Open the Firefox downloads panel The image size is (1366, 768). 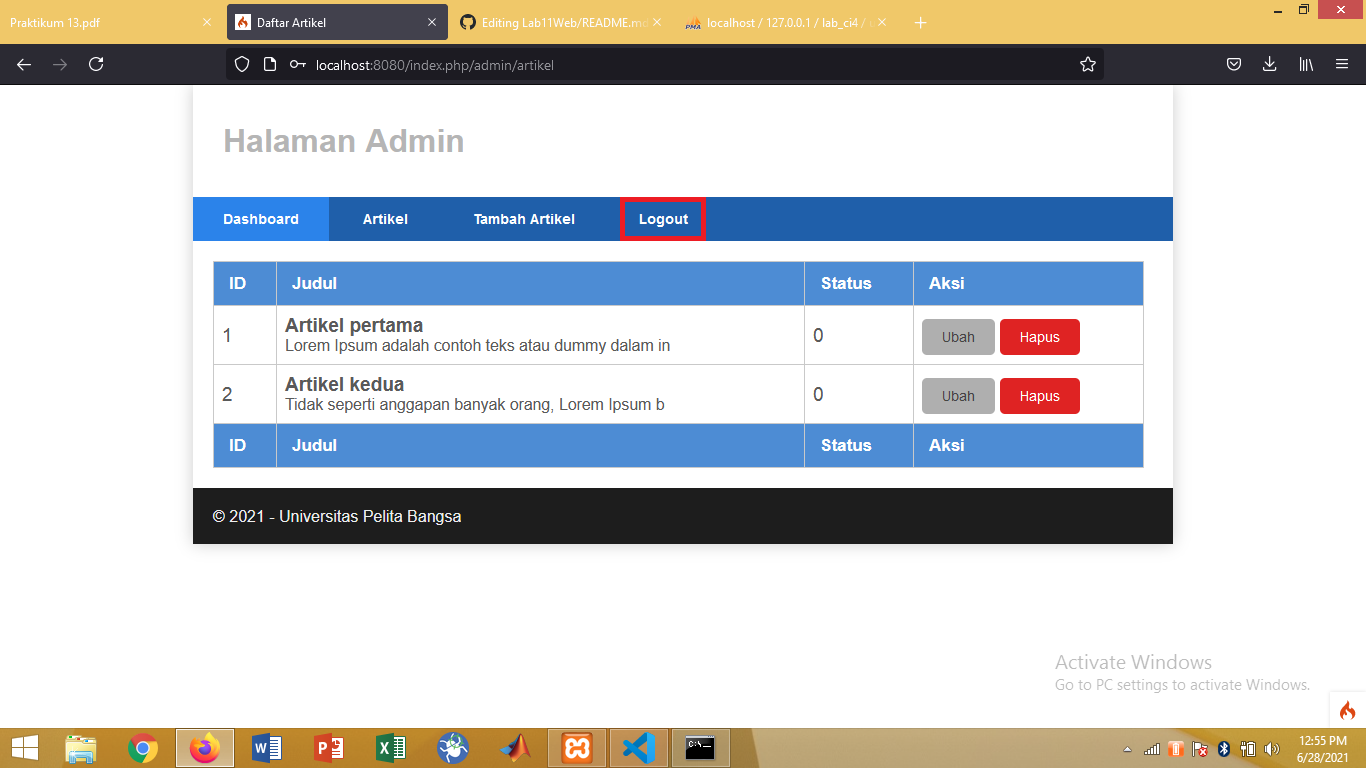tap(1269, 64)
